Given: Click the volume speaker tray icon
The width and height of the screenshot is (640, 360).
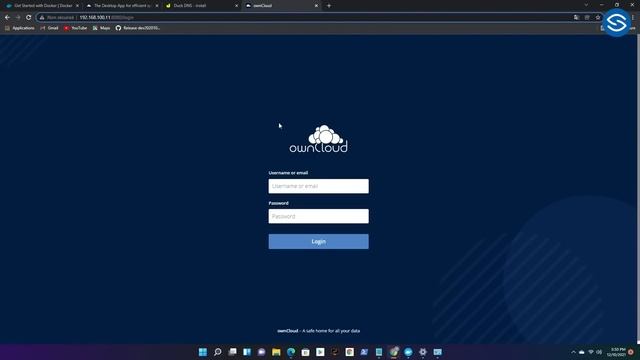Looking at the screenshot, I should click(599, 352).
